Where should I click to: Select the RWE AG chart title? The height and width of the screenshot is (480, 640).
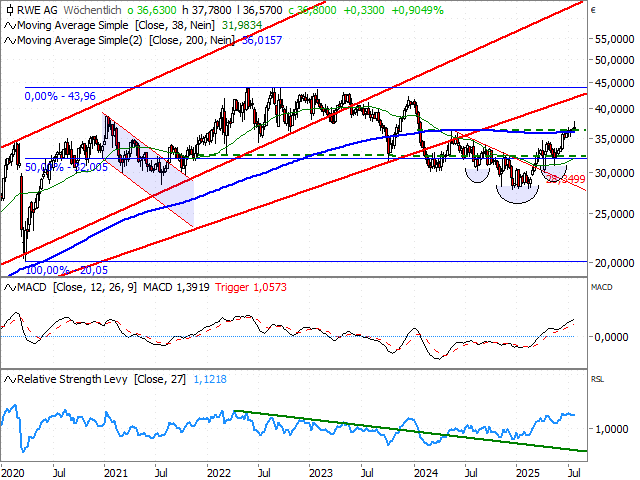coord(37,10)
